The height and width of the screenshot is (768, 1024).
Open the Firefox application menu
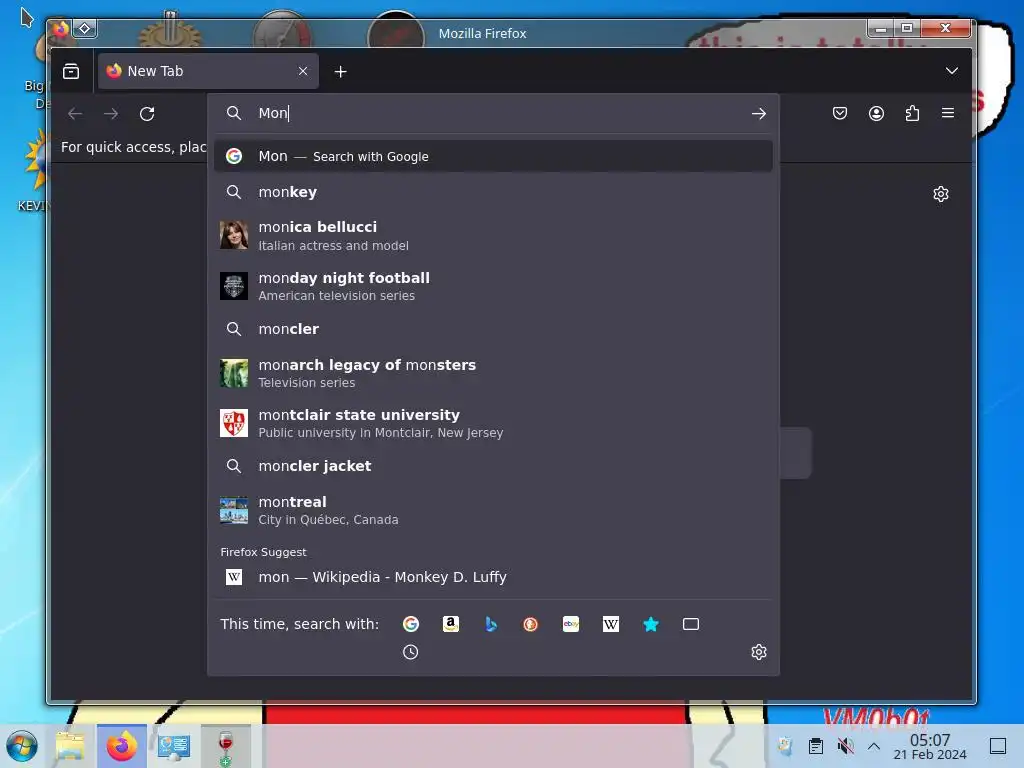[948, 113]
